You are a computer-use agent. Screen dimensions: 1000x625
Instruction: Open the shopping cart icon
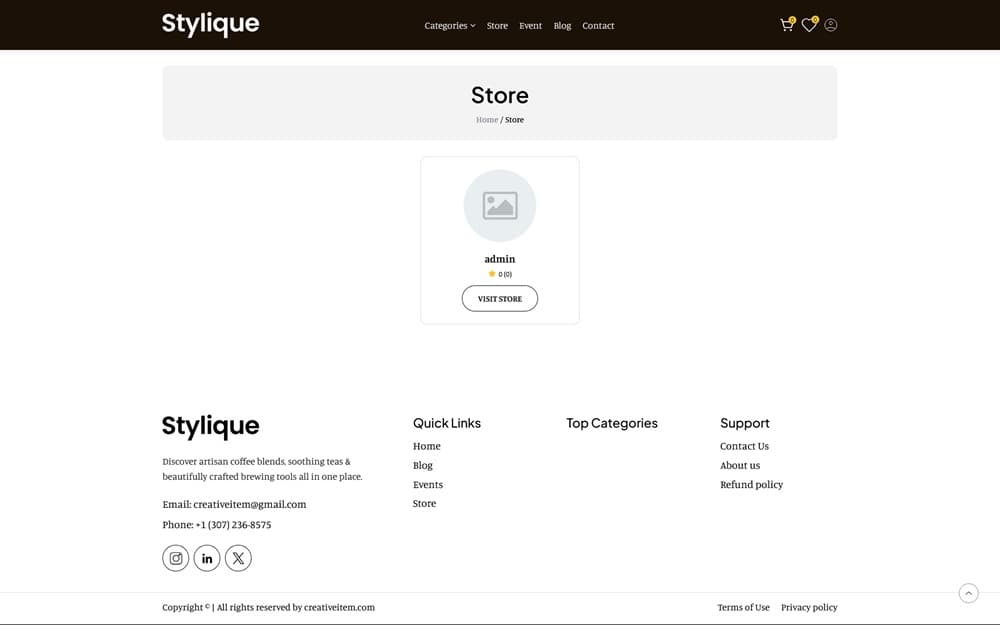pos(787,25)
